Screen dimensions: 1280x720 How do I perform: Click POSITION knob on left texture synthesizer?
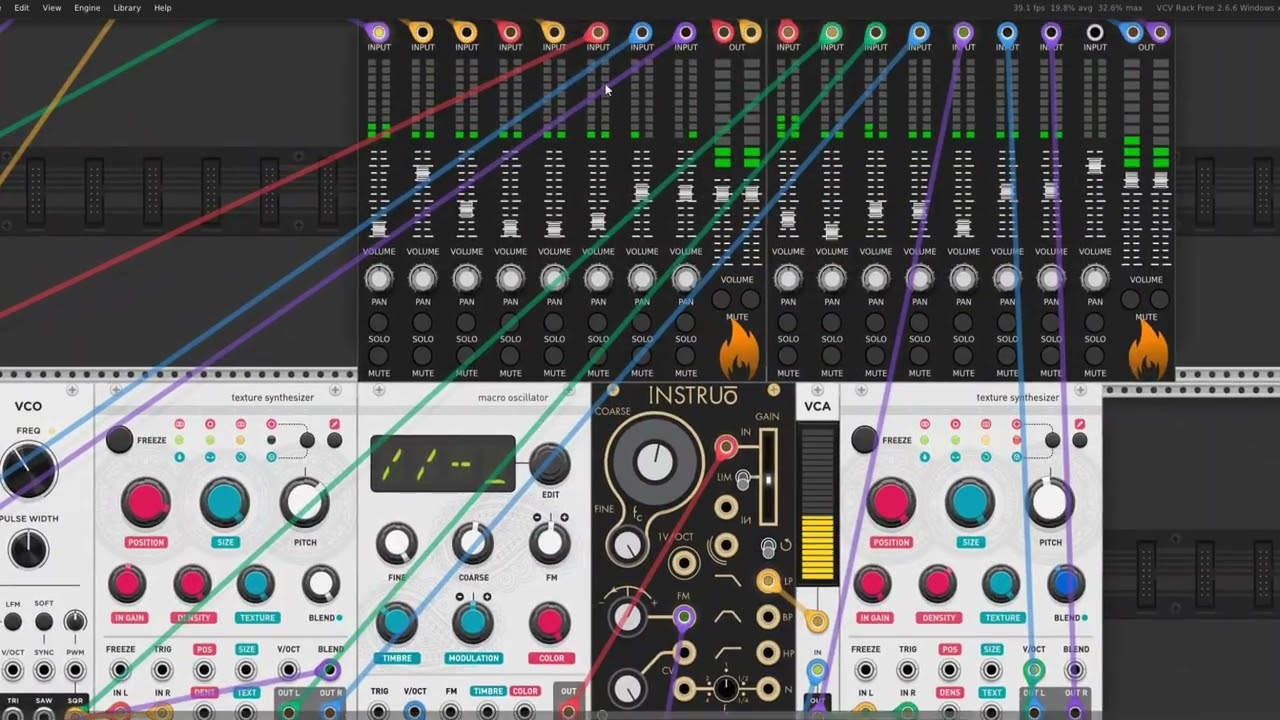click(146, 502)
